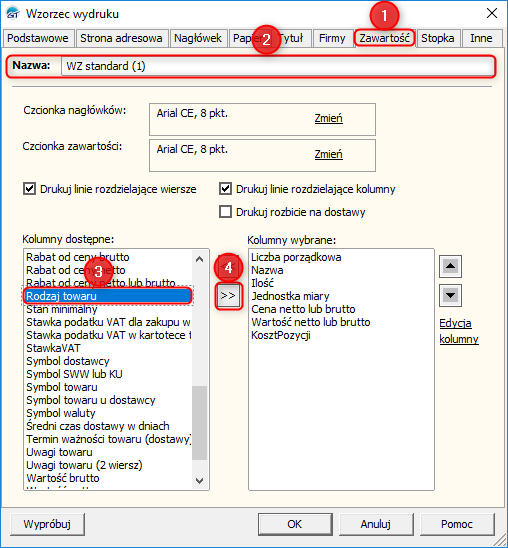Click scroll up arrow in Kolumny dostępne
The image size is (508, 548).
(x=199, y=259)
